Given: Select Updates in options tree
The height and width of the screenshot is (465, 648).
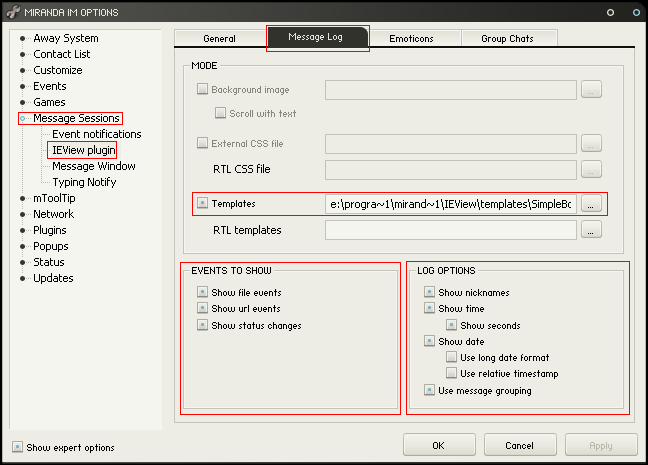Looking at the screenshot, I should pos(53,278).
